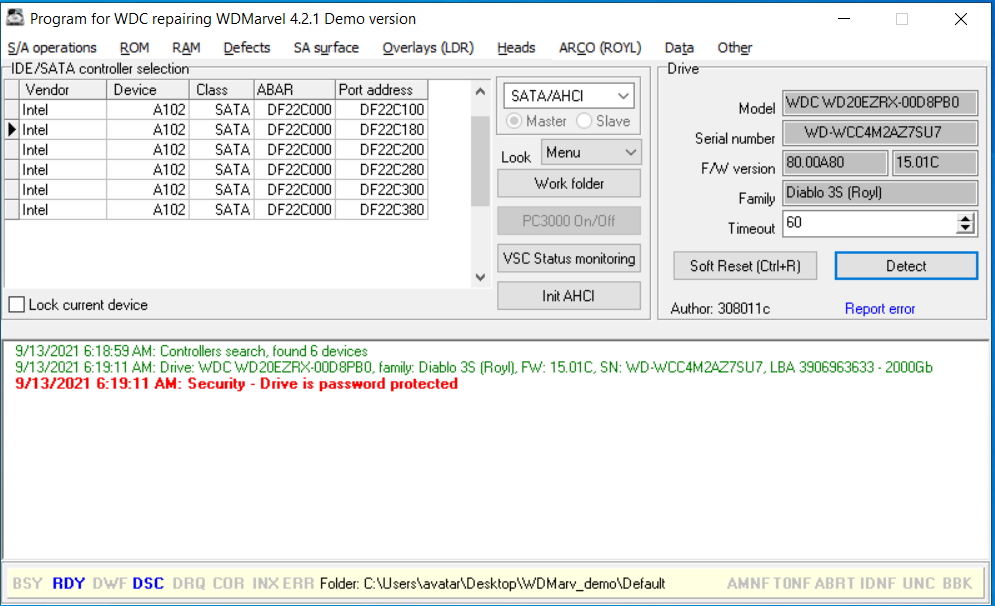Follow the Report error link
The width and height of the screenshot is (995, 606).
(x=880, y=308)
